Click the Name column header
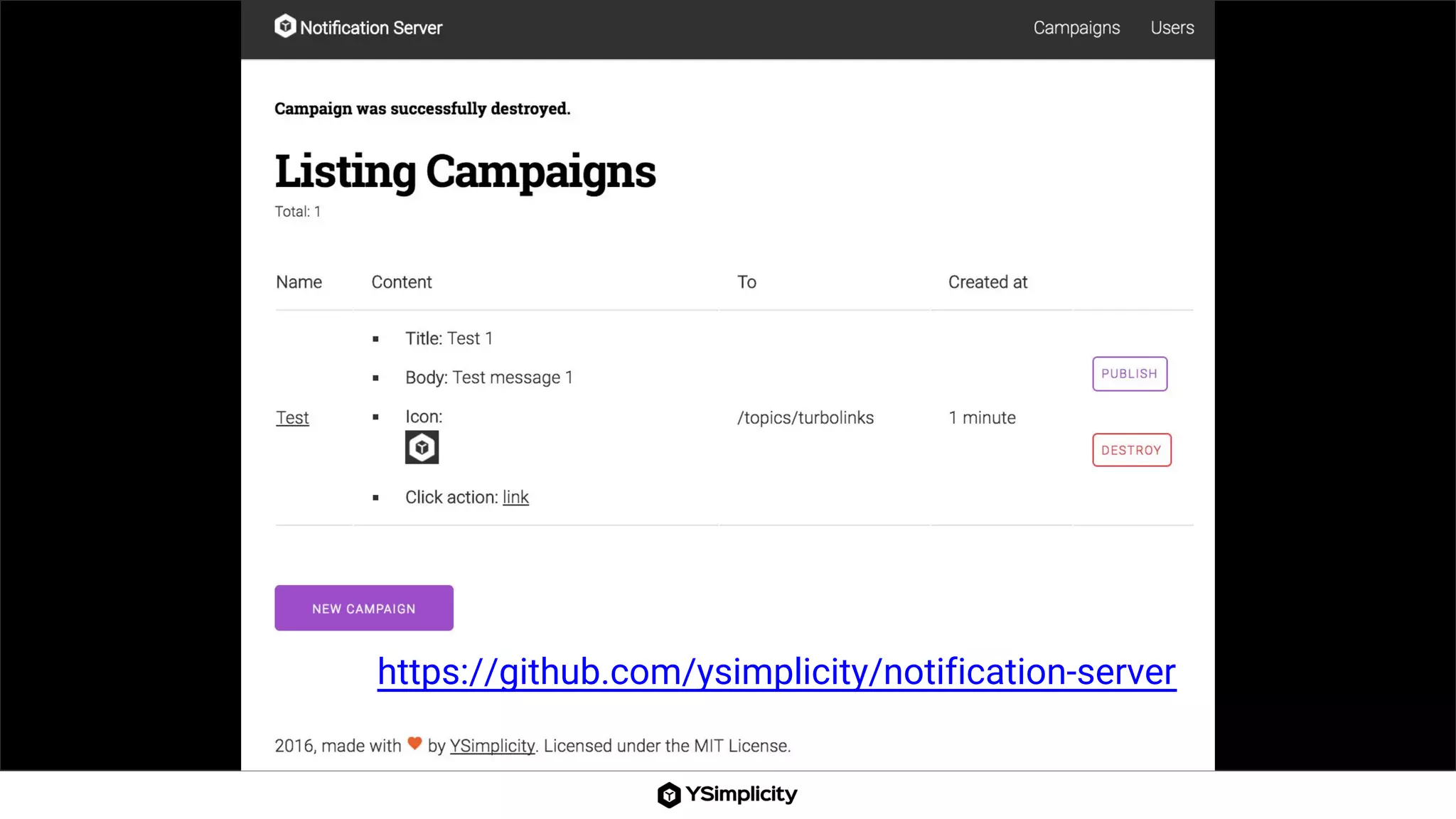This screenshot has width=1456, height=819. [x=299, y=282]
